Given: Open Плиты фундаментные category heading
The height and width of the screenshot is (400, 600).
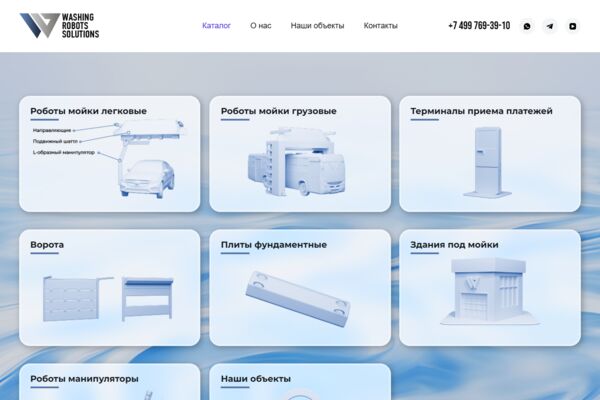Looking at the screenshot, I should [274, 245].
